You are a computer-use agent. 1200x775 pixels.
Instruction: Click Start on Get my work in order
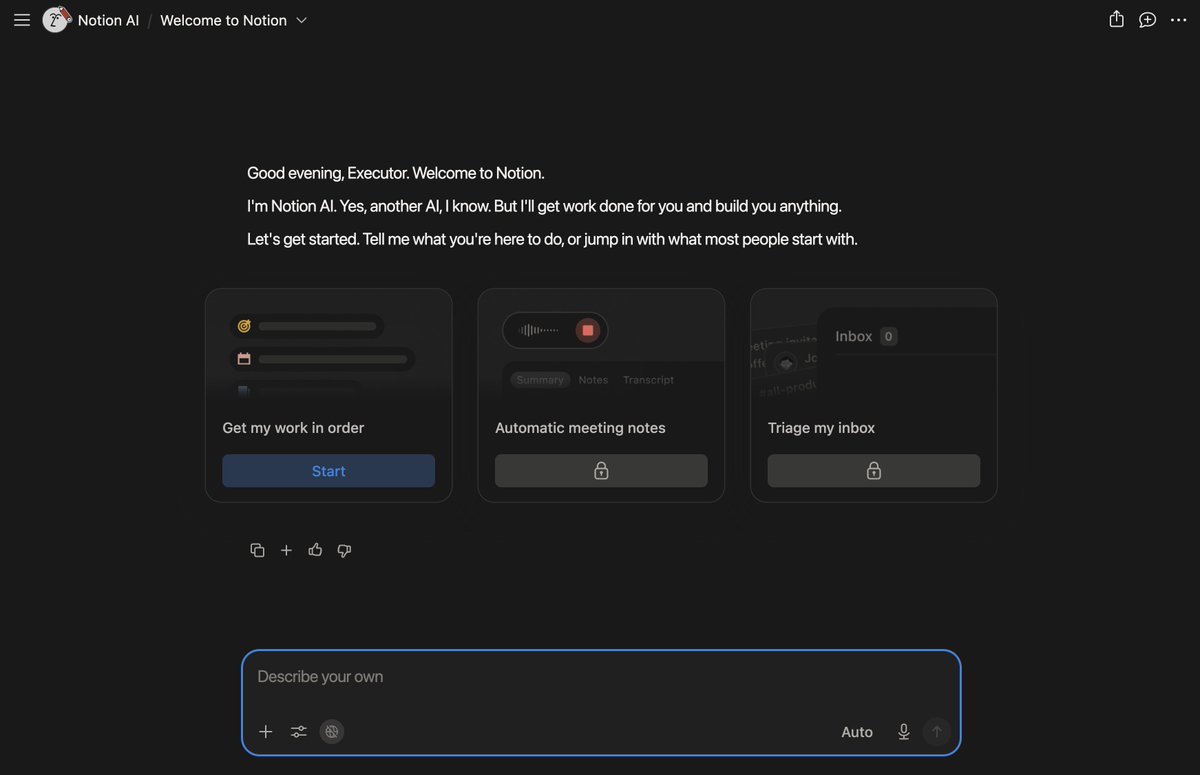pyautogui.click(x=328, y=471)
